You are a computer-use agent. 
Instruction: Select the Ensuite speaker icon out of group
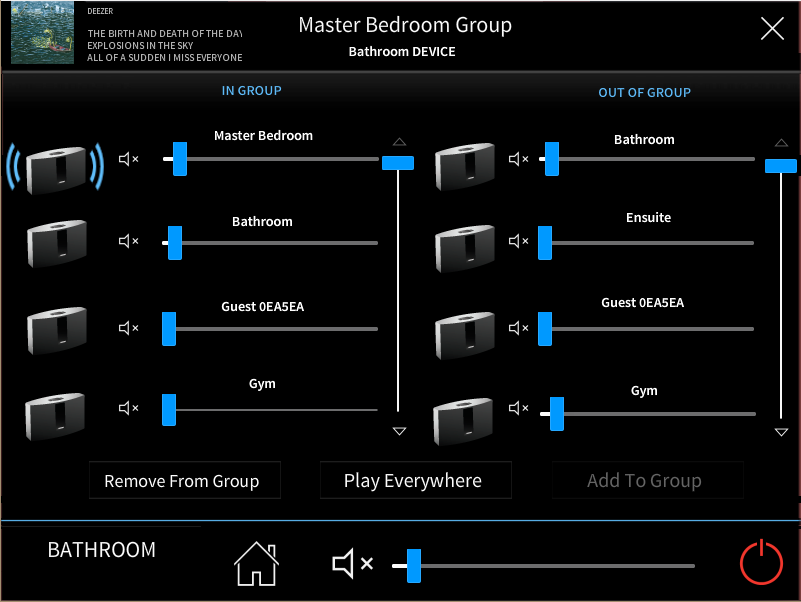point(465,246)
